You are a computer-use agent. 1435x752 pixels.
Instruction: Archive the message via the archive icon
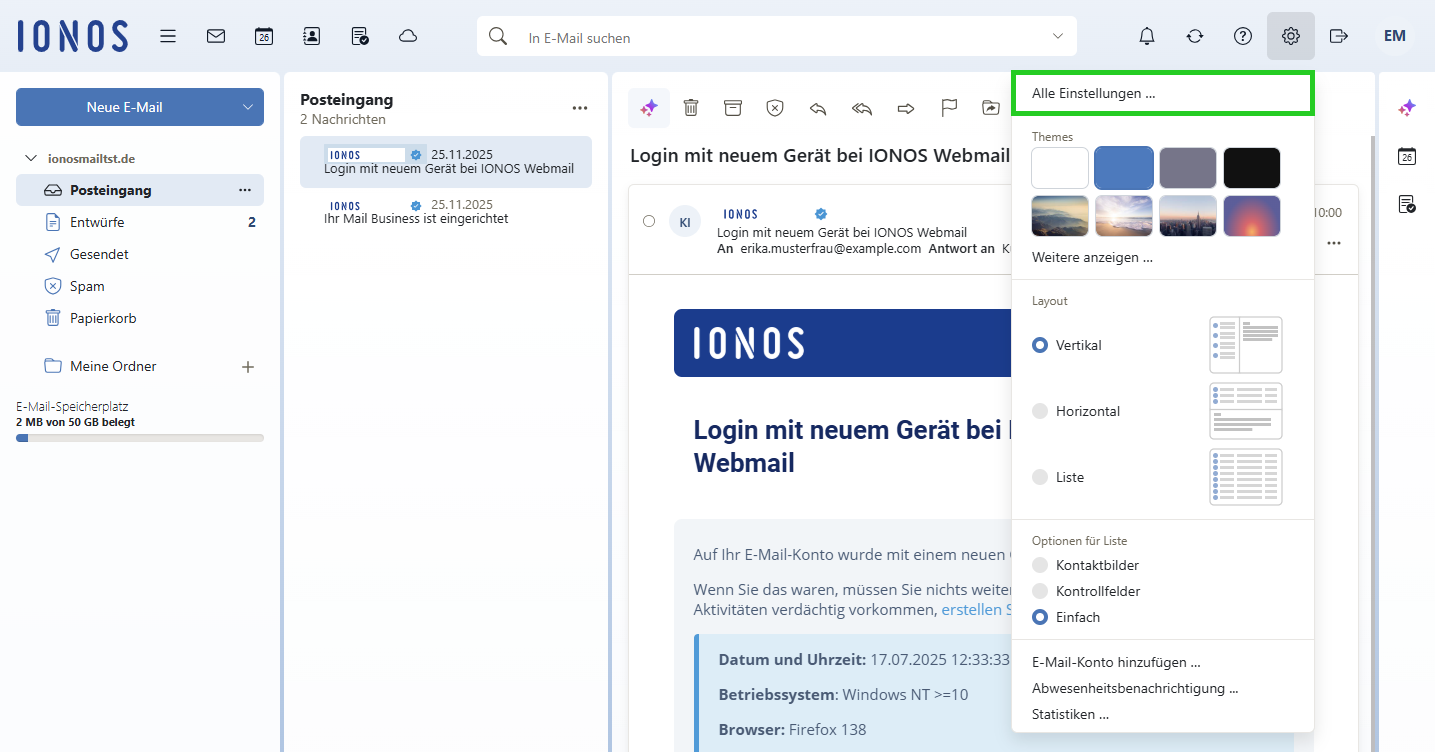point(733,107)
